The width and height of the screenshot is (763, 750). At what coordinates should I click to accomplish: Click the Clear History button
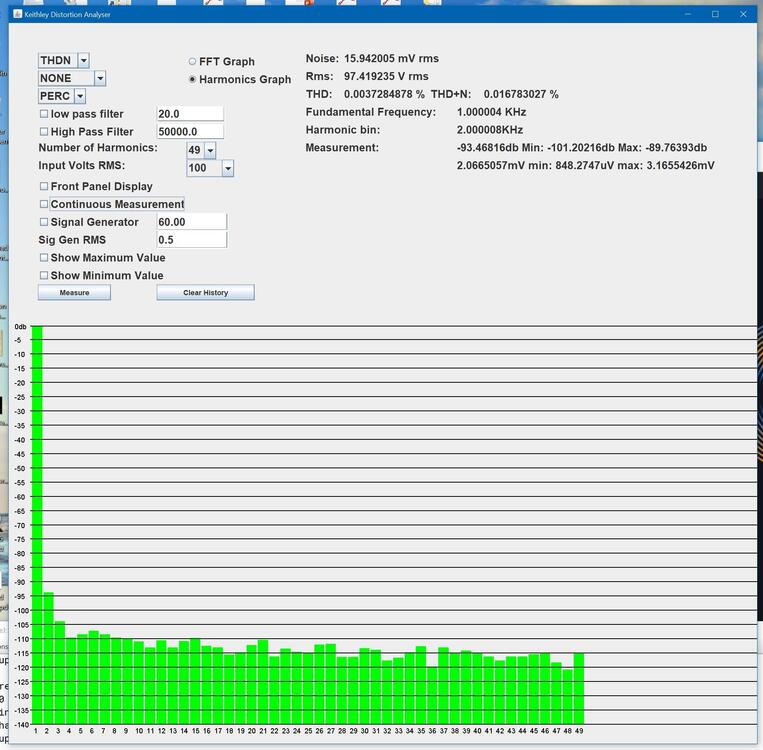click(205, 293)
